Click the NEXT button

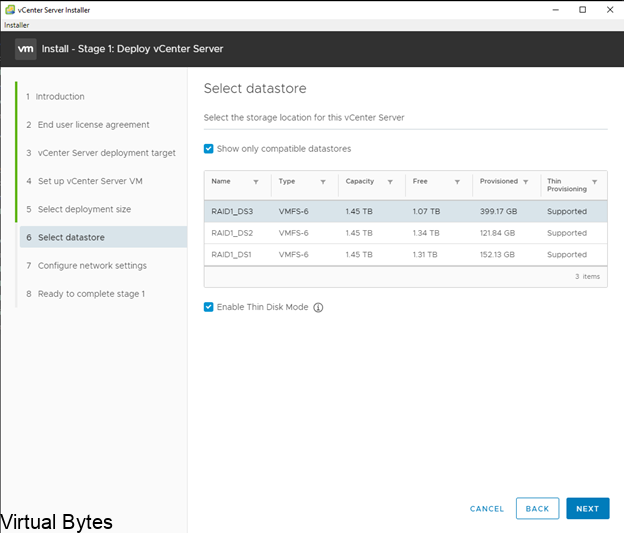(588, 508)
